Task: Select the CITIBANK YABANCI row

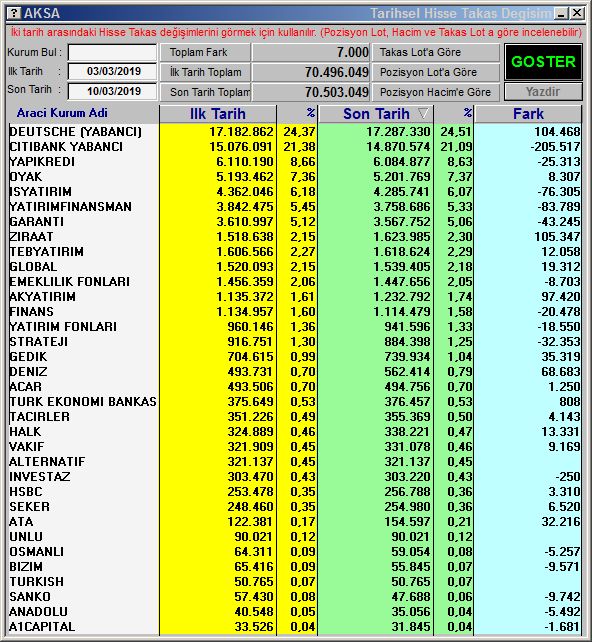Action: (x=295, y=147)
